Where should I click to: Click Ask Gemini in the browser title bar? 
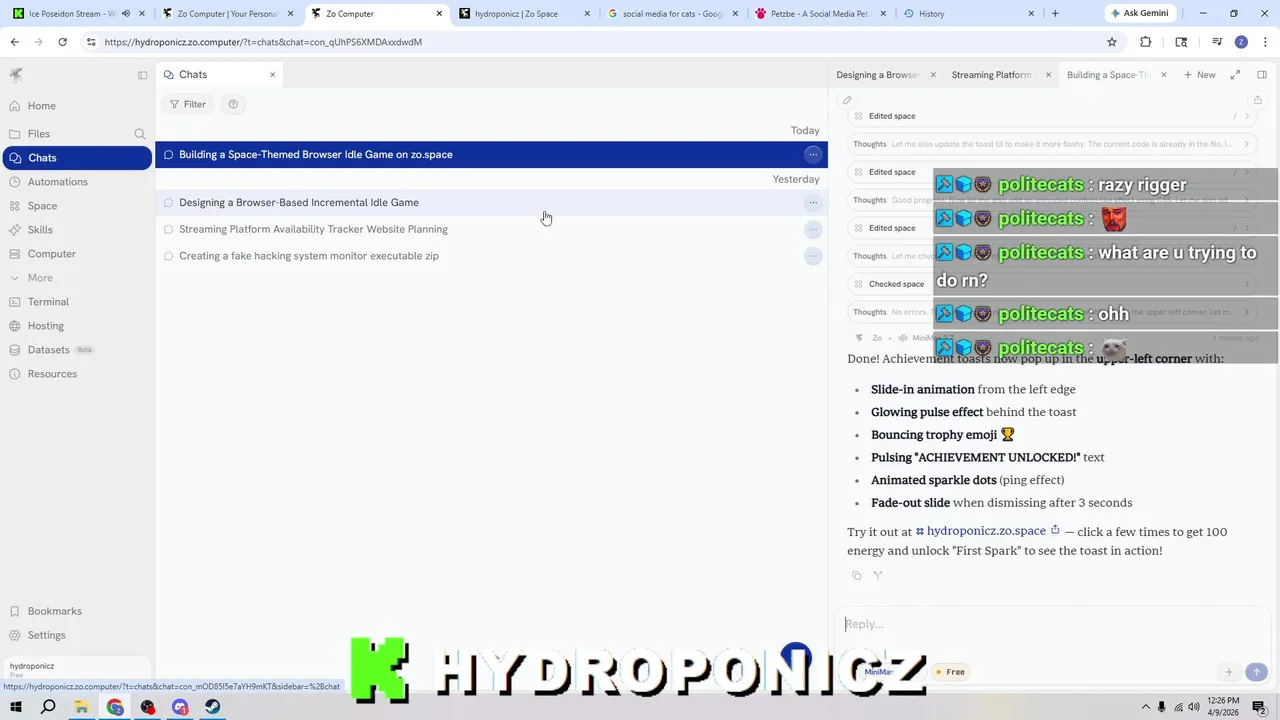(1138, 14)
